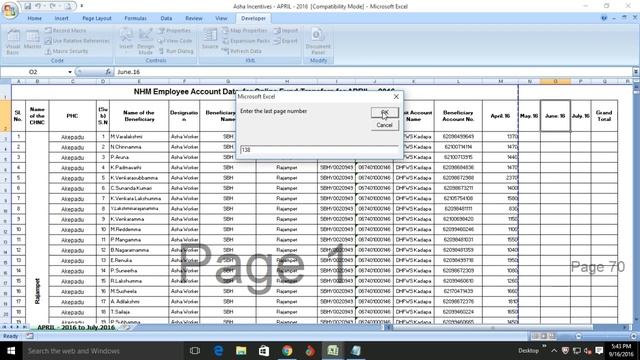Close the Microsoft Excel dialog with X
Image resolution: width=640 pixels, height=360 pixels.
tap(396, 97)
